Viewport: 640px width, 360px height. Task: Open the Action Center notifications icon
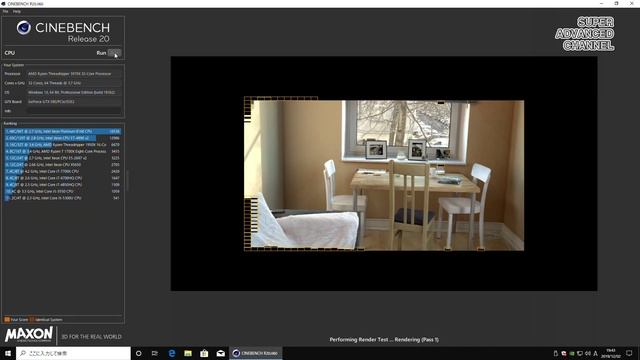tap(629, 353)
